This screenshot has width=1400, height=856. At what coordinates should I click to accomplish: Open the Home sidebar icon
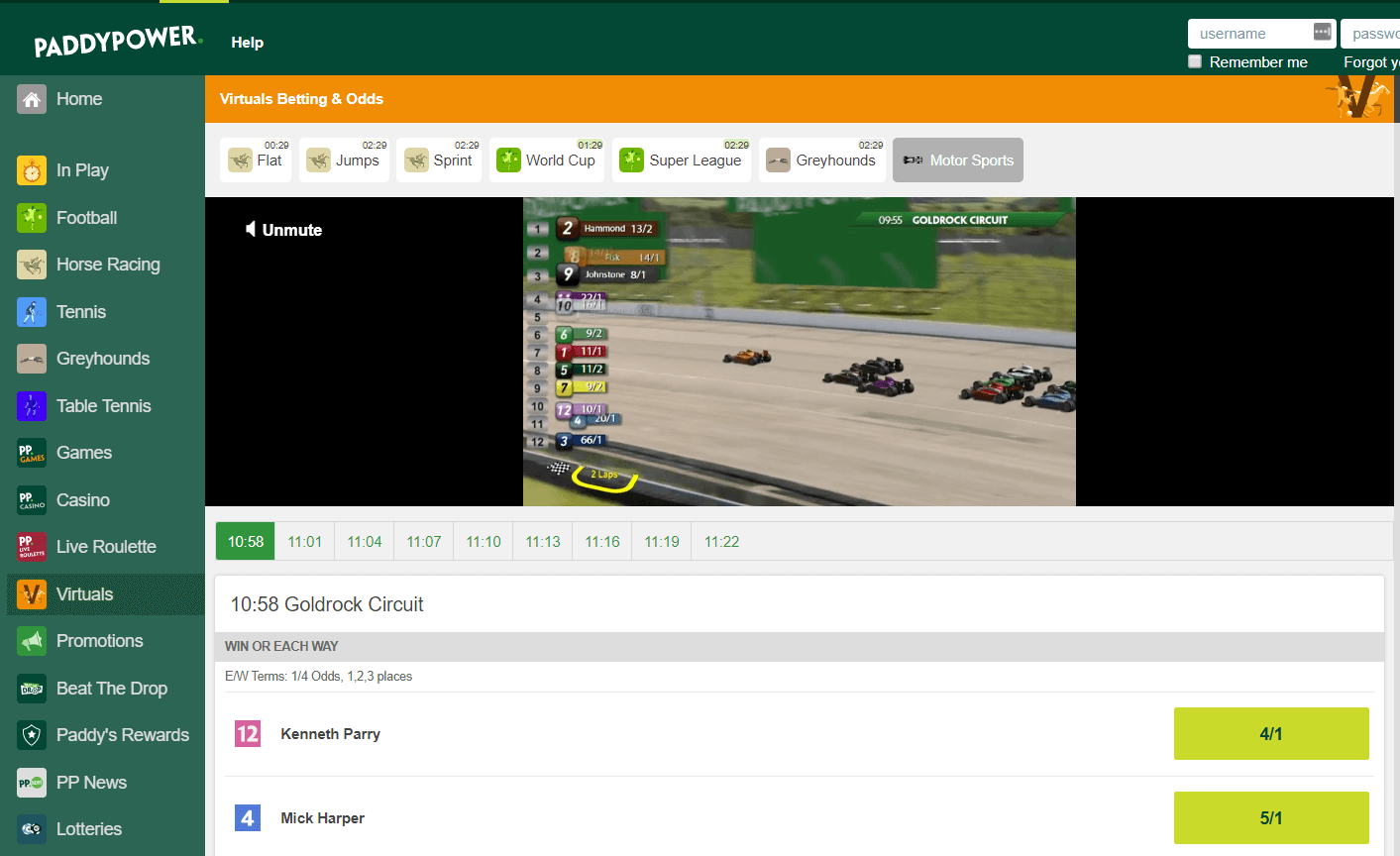pos(32,99)
